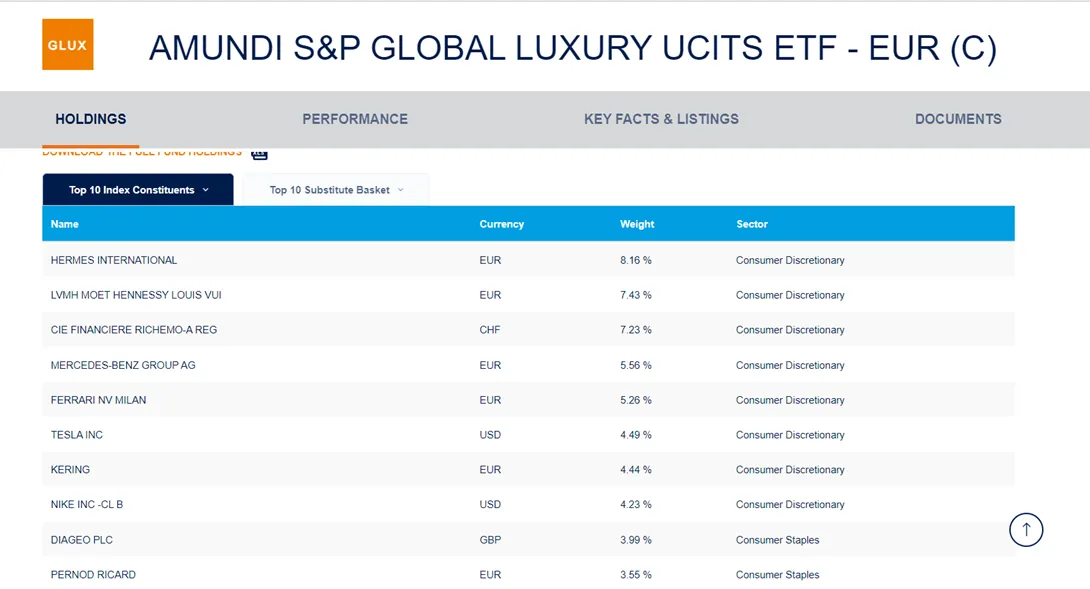The image size is (1090, 589).
Task: Select LVMH MOET HENNESSY LOUIS VUI name
Action: 136,295
